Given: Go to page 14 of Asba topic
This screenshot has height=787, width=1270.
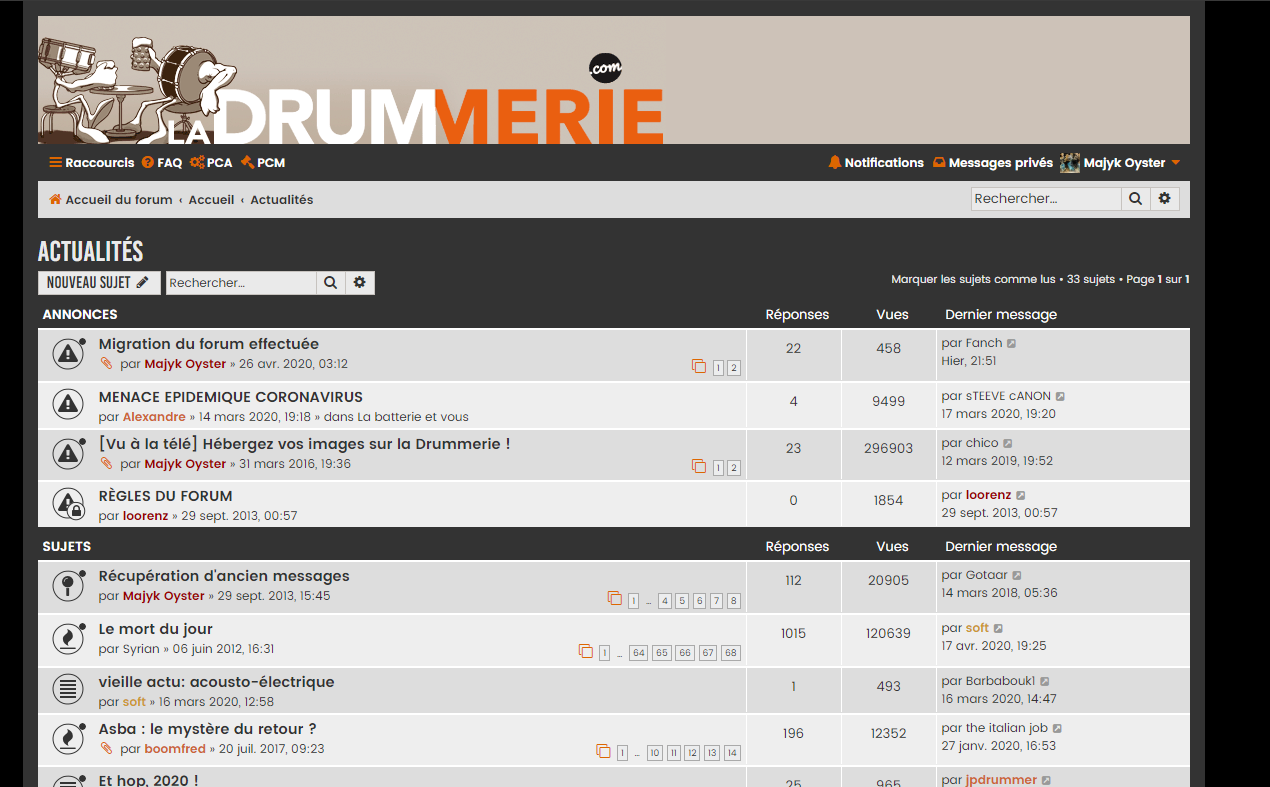Looking at the screenshot, I should click(x=733, y=753).
